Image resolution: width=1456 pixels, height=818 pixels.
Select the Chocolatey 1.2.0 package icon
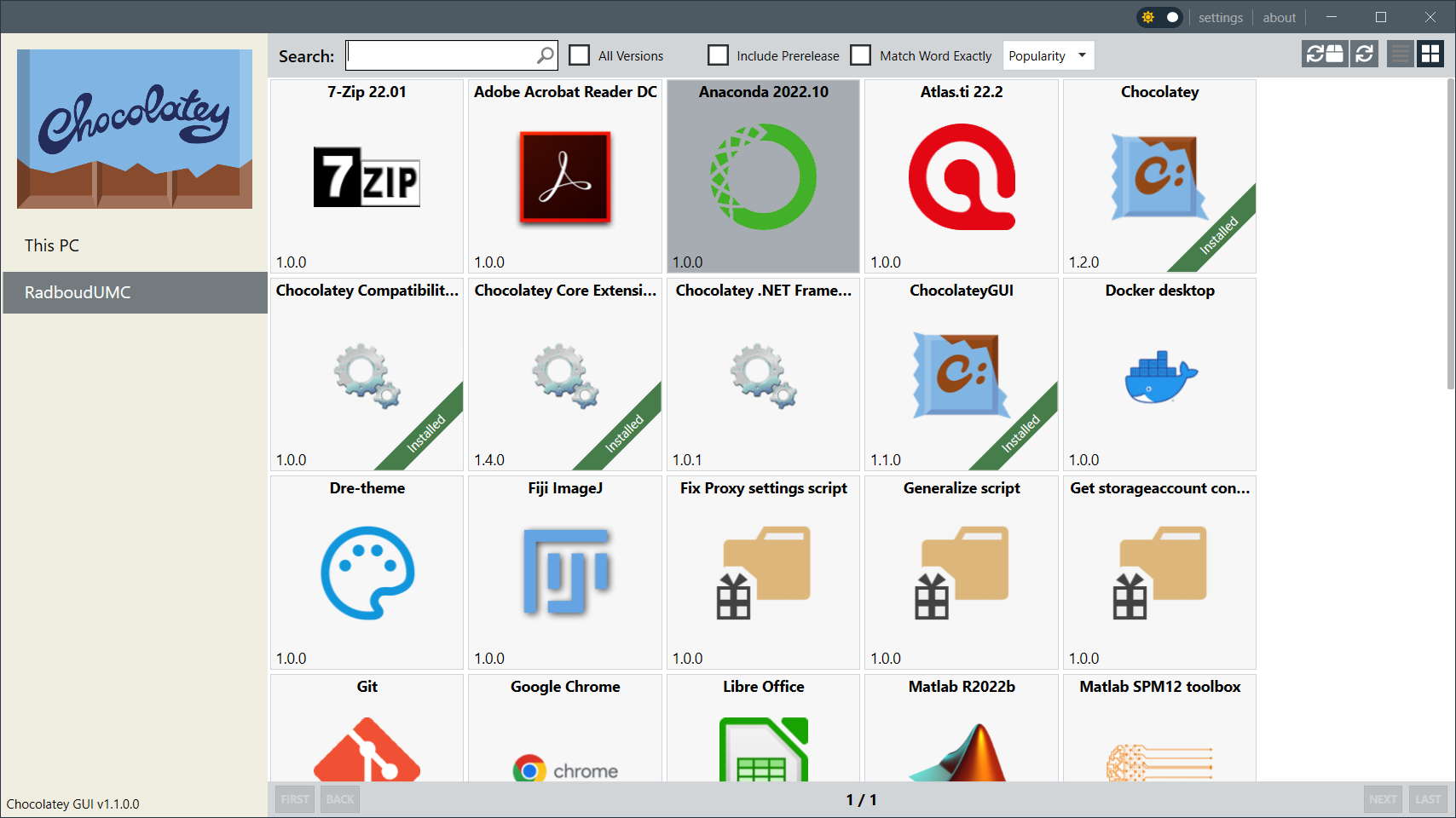tap(1159, 177)
